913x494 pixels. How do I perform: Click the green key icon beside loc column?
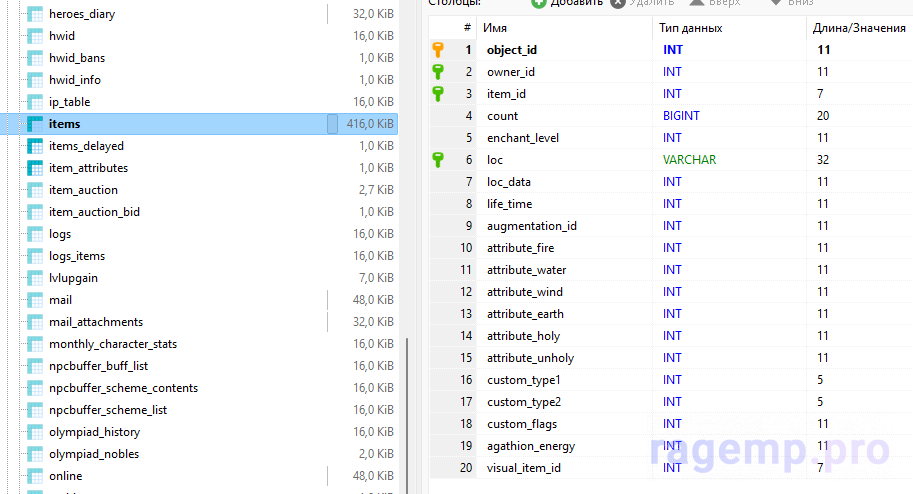click(x=438, y=159)
